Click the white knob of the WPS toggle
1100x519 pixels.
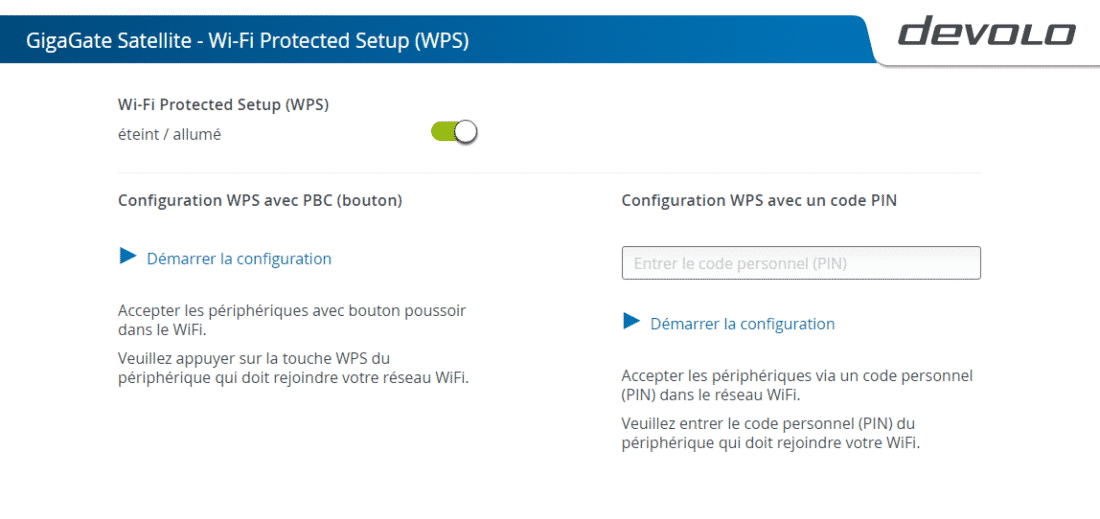[x=466, y=132]
